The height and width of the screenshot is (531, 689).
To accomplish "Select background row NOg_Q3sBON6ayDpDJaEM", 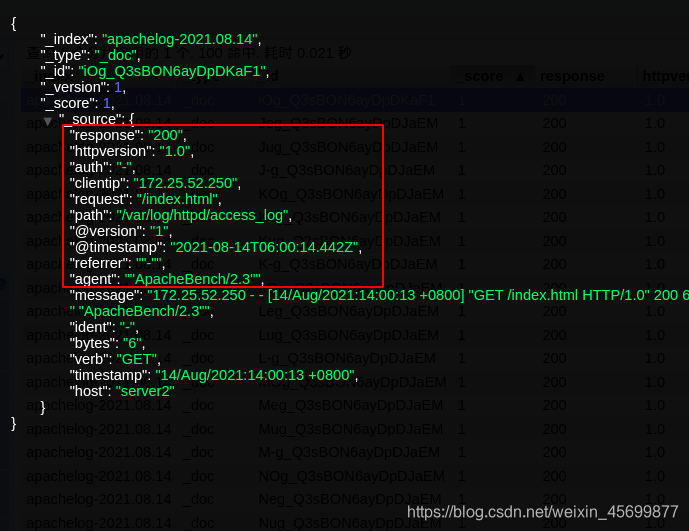I will pyautogui.click(x=355, y=476).
